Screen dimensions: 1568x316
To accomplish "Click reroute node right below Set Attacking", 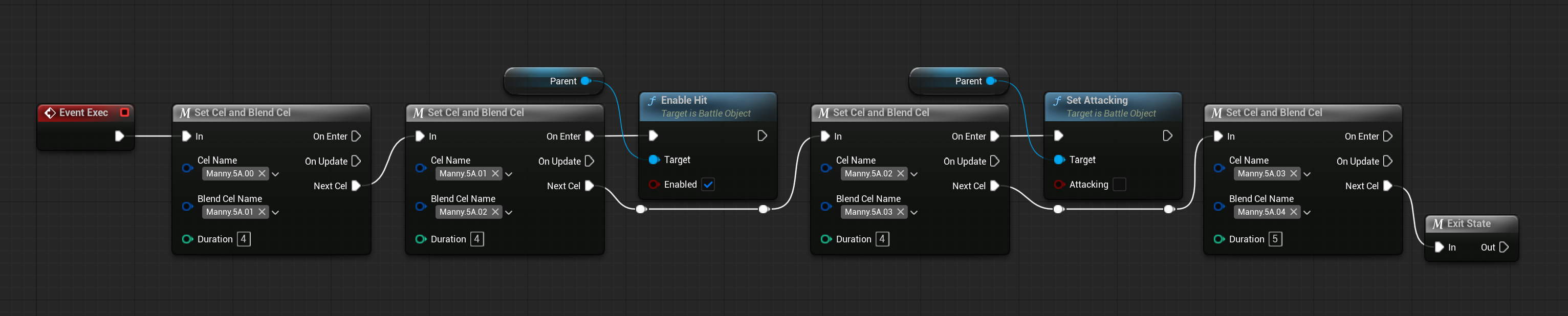I will [1169, 209].
